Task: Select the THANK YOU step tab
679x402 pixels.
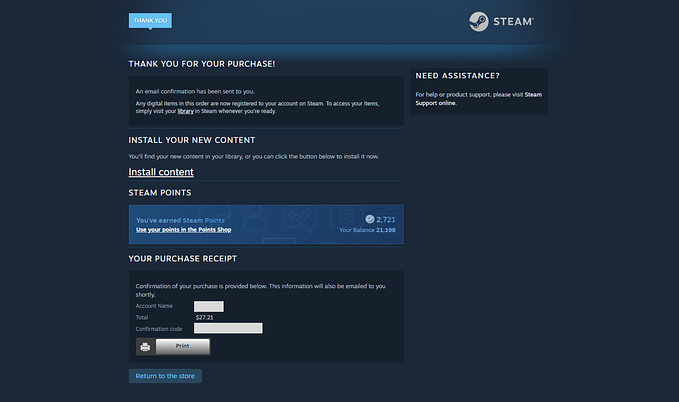Action: click(150, 20)
